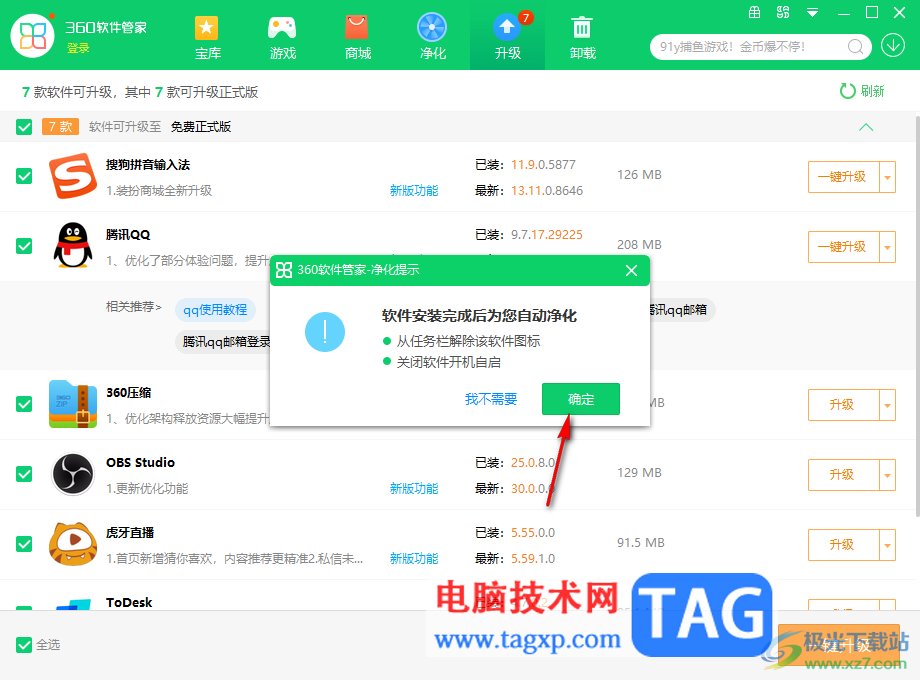This screenshot has width=920, height=680.
Task: Uncheck the 腾讯QQ checkbox
Action: [24, 246]
